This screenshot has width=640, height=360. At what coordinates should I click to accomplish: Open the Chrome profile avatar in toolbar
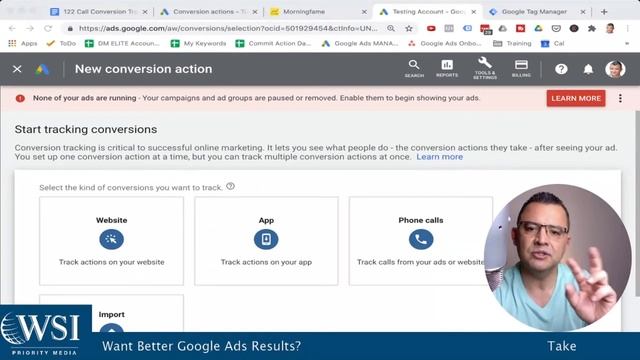pyautogui.click(x=610, y=29)
